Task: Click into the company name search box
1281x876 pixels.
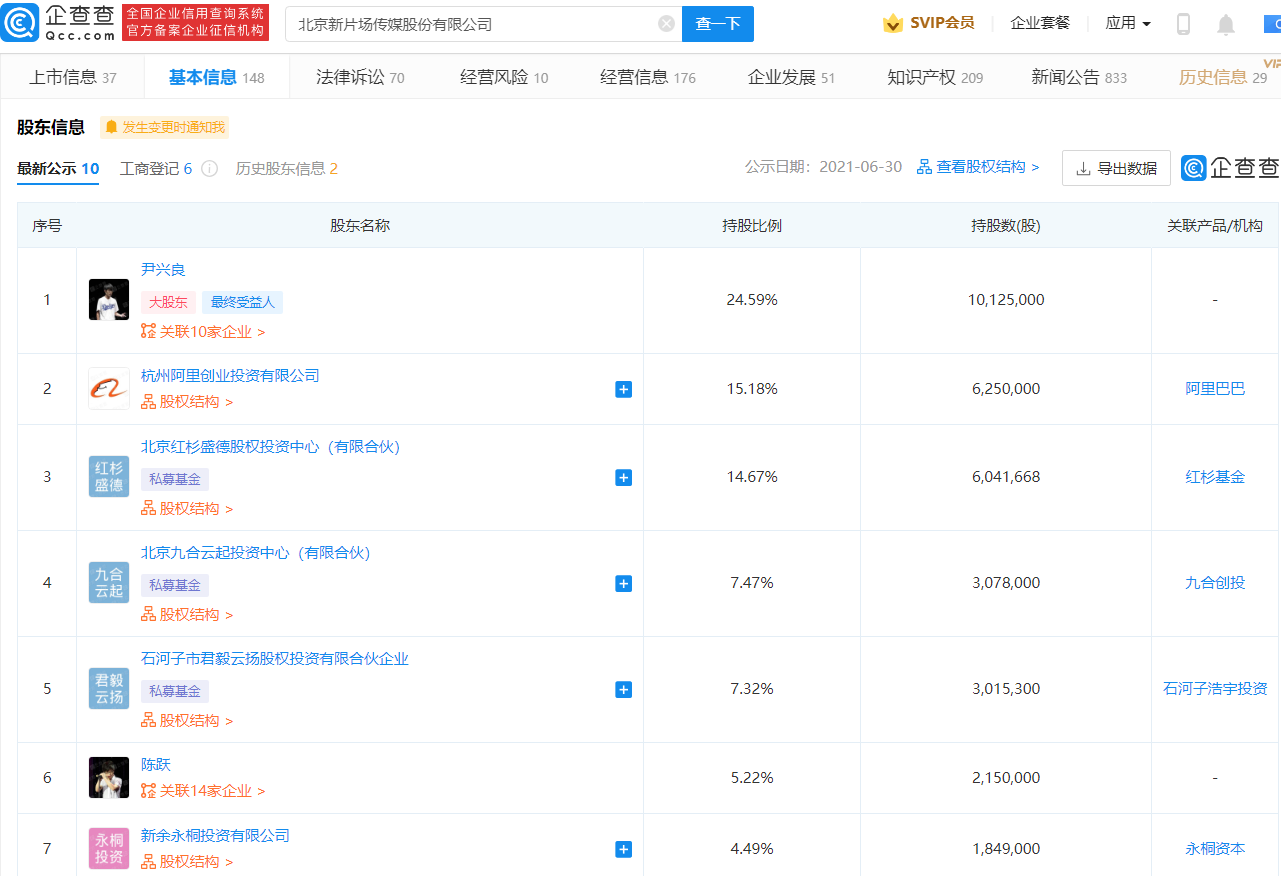Action: click(x=470, y=24)
